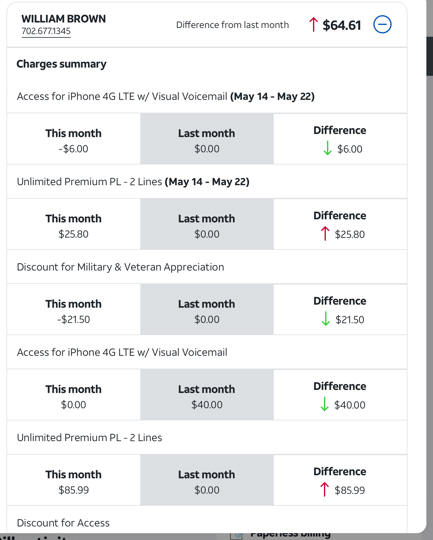Select the William Brown account name
Viewport: 433px width, 540px height.
pos(64,19)
